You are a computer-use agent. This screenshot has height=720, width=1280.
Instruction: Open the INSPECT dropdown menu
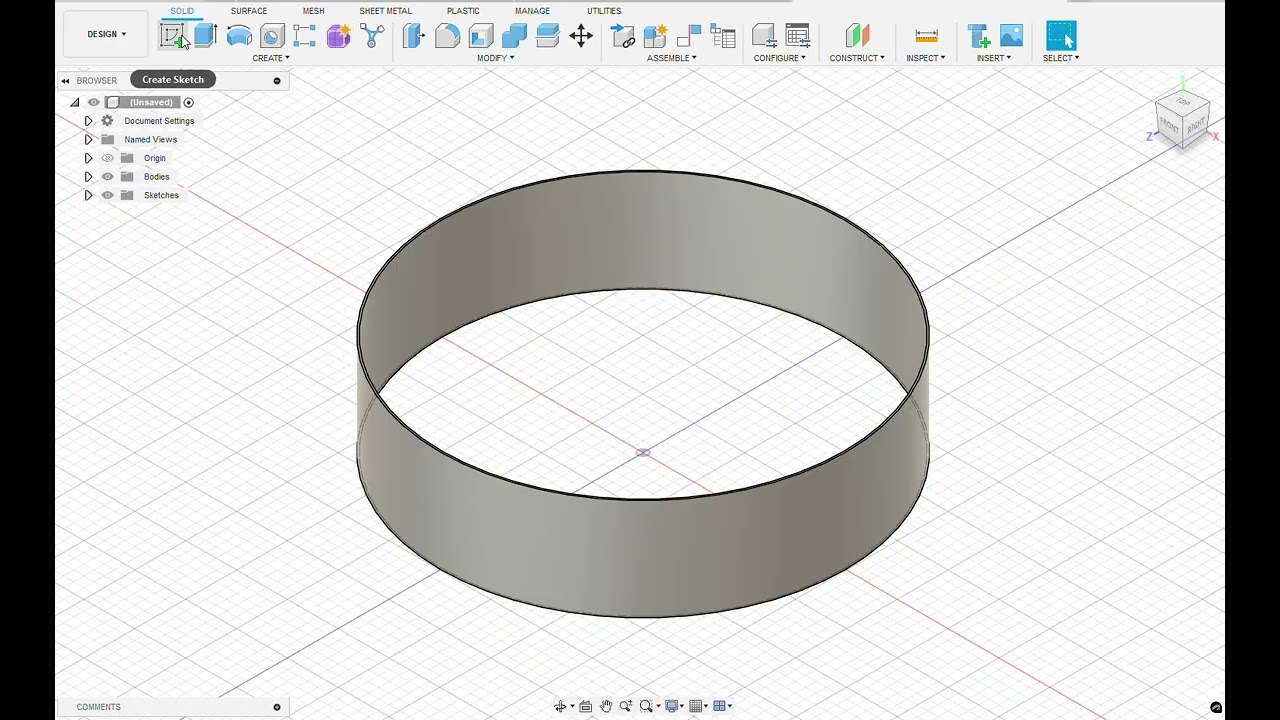coord(926,58)
